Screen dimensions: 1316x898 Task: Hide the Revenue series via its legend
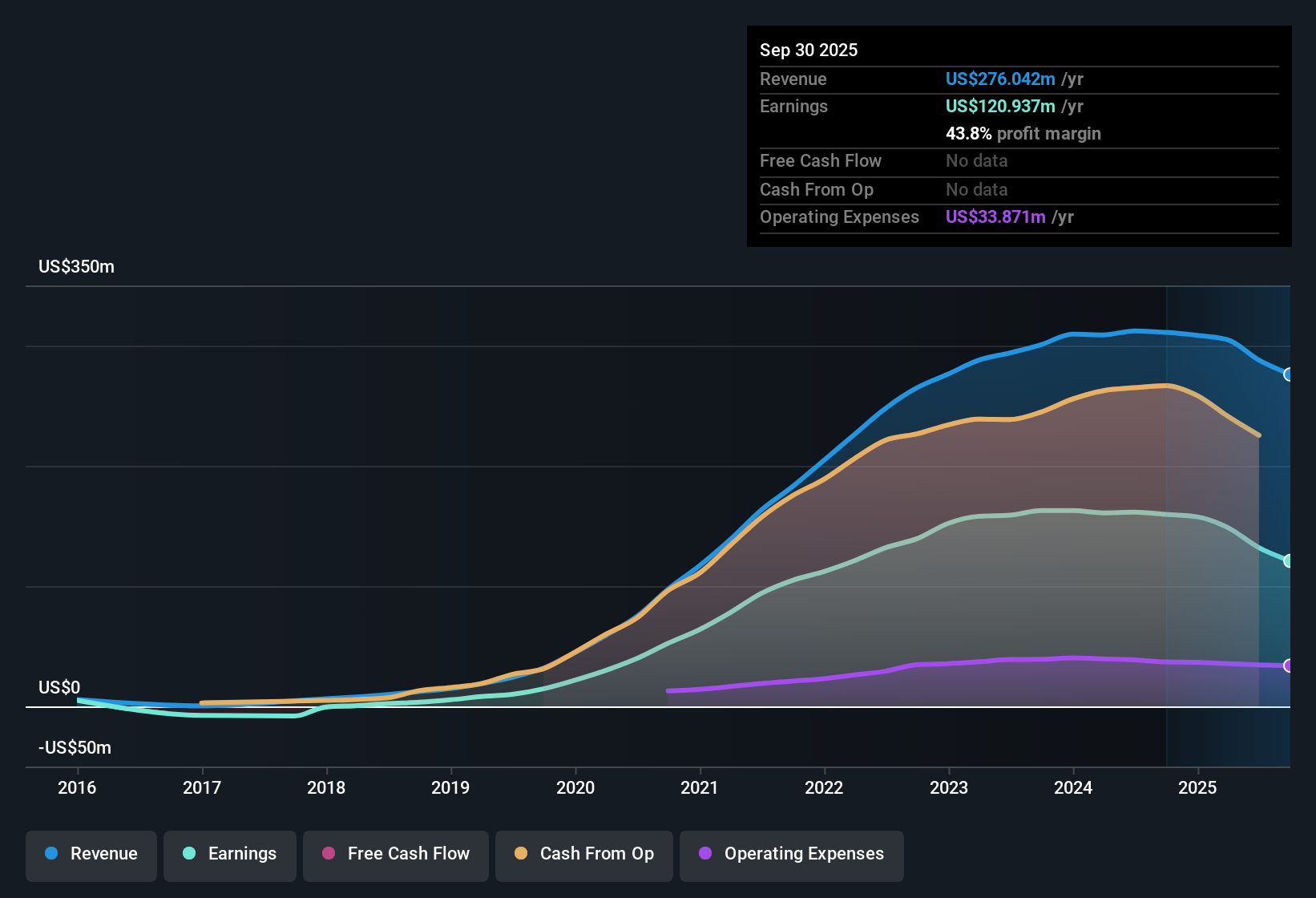[x=91, y=855]
